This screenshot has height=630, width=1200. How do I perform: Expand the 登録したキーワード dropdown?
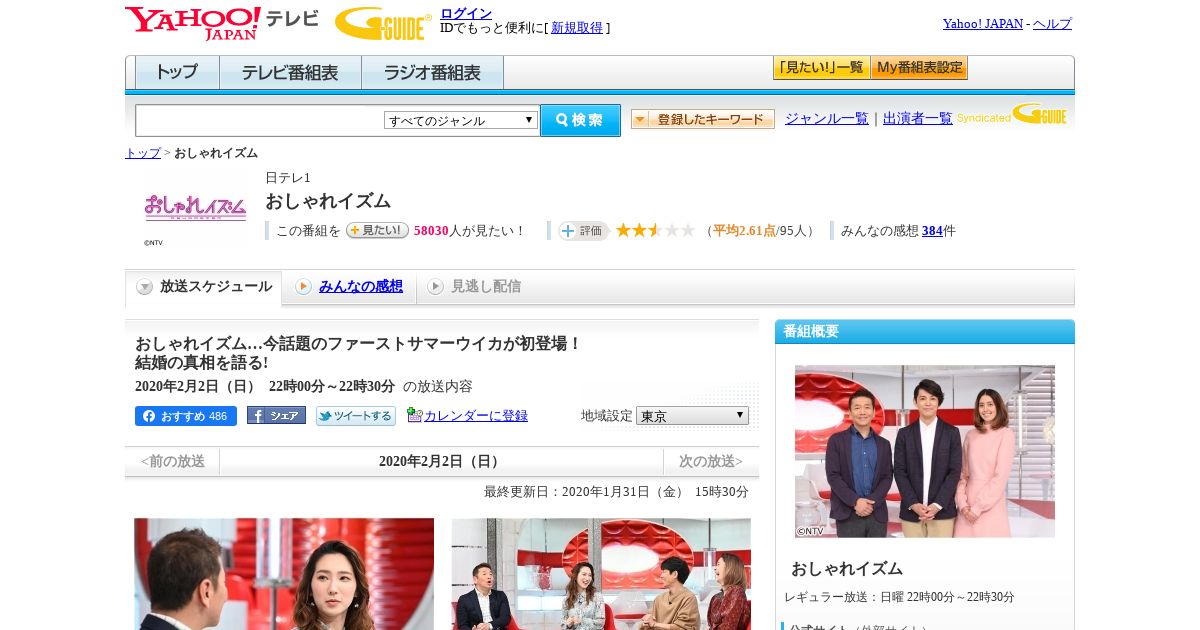(x=702, y=119)
